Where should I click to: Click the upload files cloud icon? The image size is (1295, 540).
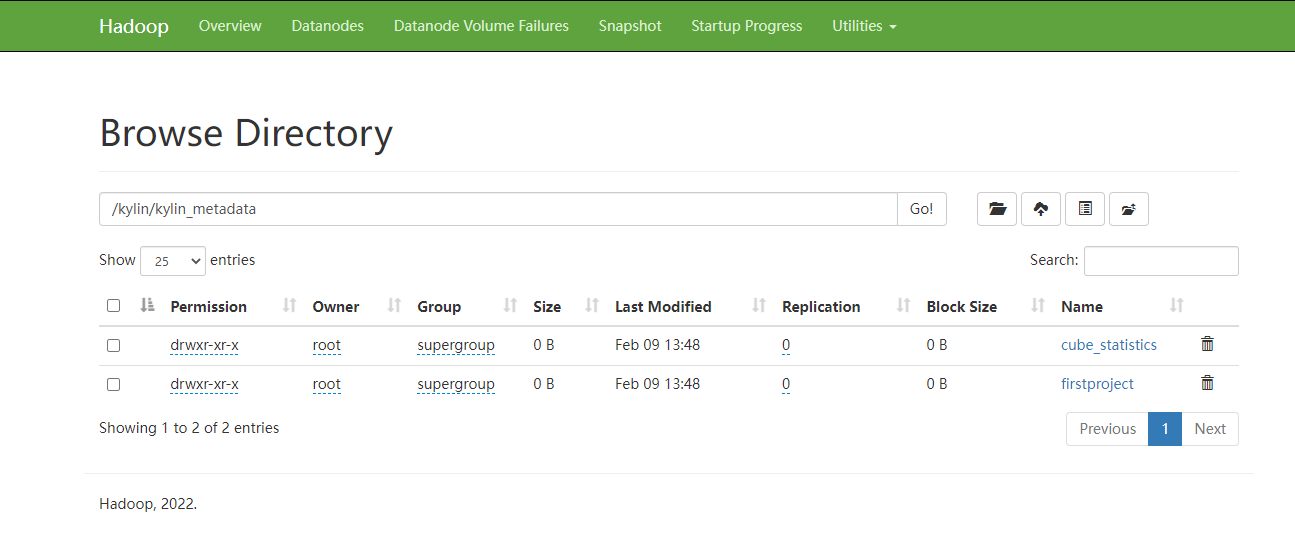pyautogui.click(x=1041, y=209)
